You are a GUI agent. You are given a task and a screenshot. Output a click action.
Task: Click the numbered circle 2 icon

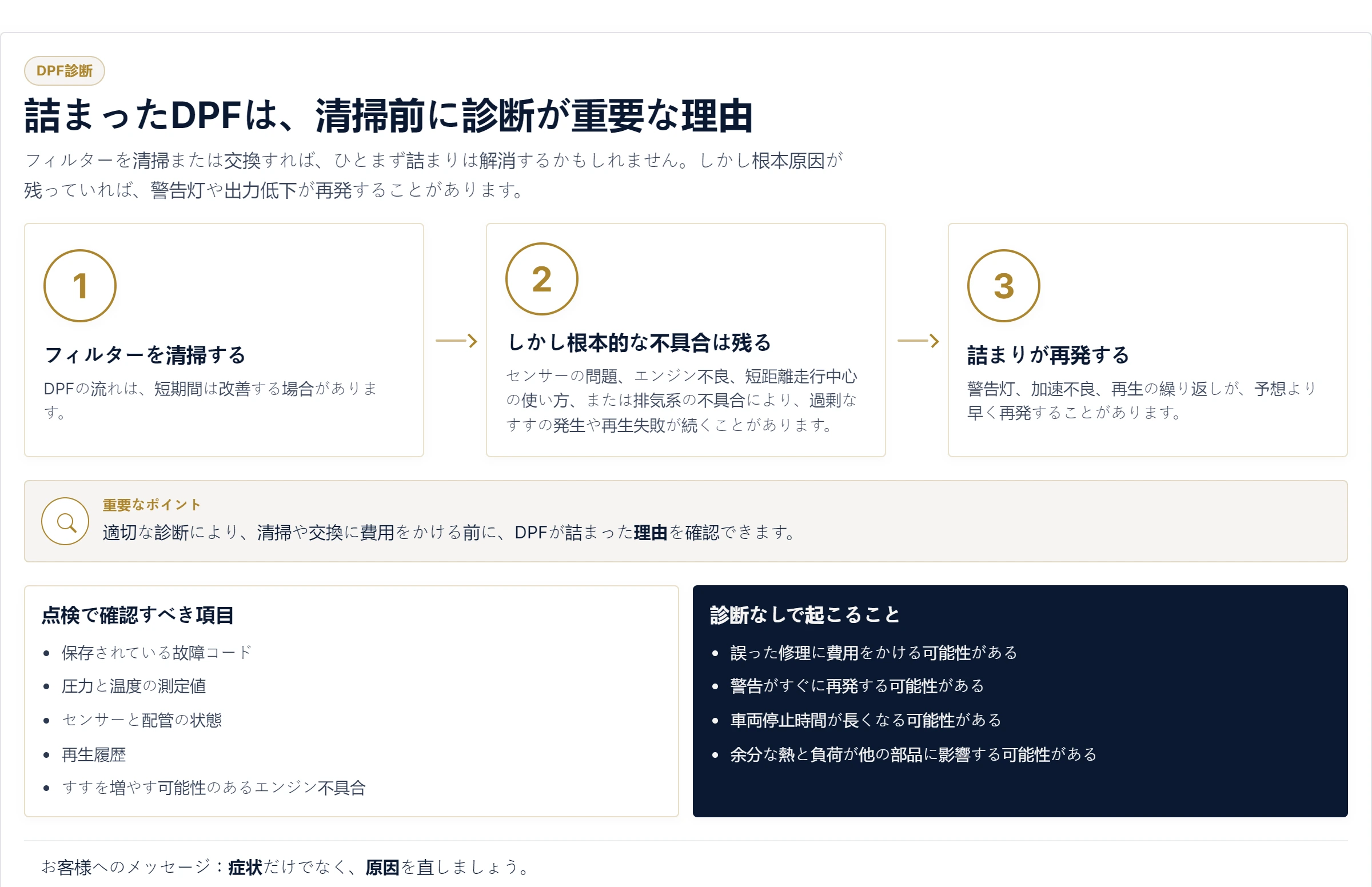(542, 279)
